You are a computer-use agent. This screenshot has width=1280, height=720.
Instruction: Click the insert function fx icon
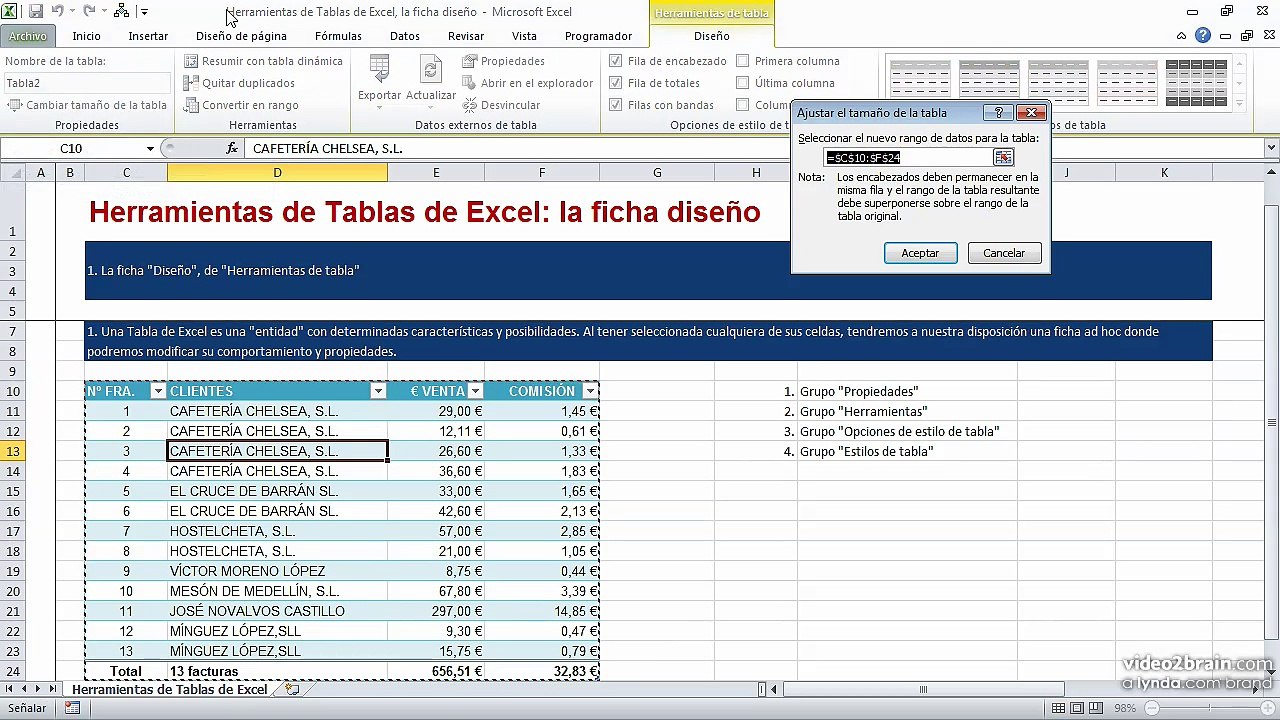232,148
